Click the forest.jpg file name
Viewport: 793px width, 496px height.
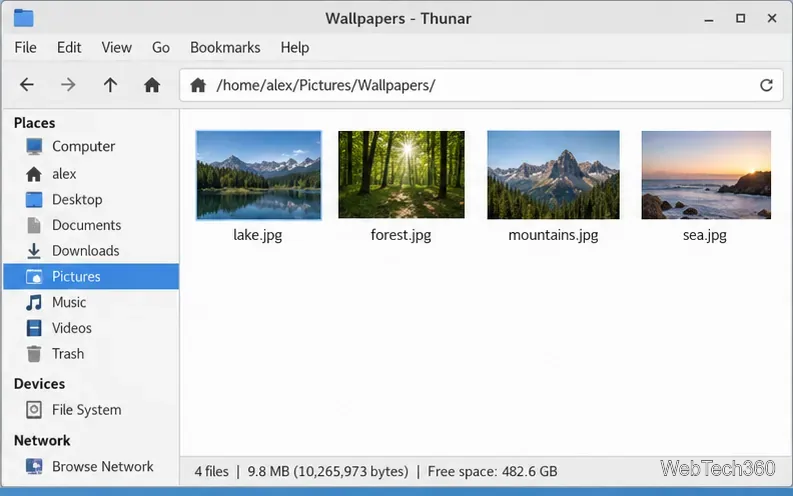[x=401, y=235]
